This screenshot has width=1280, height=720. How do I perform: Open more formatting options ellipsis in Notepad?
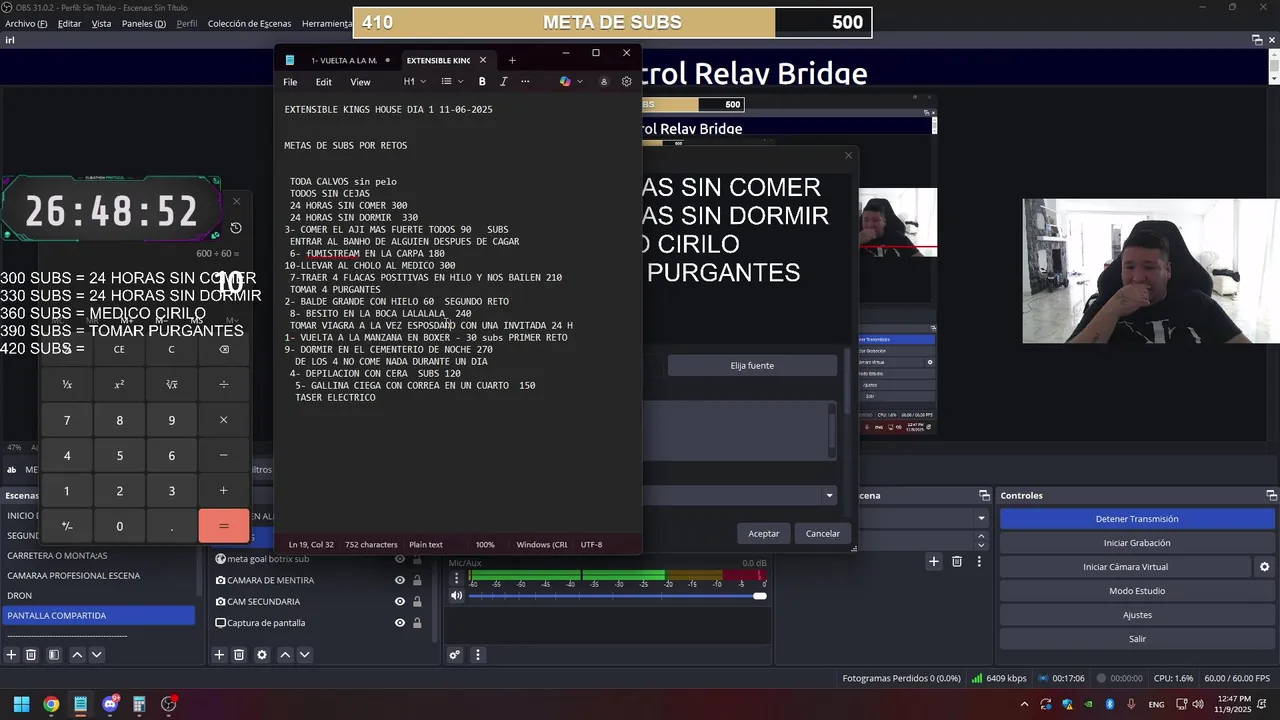tap(525, 82)
